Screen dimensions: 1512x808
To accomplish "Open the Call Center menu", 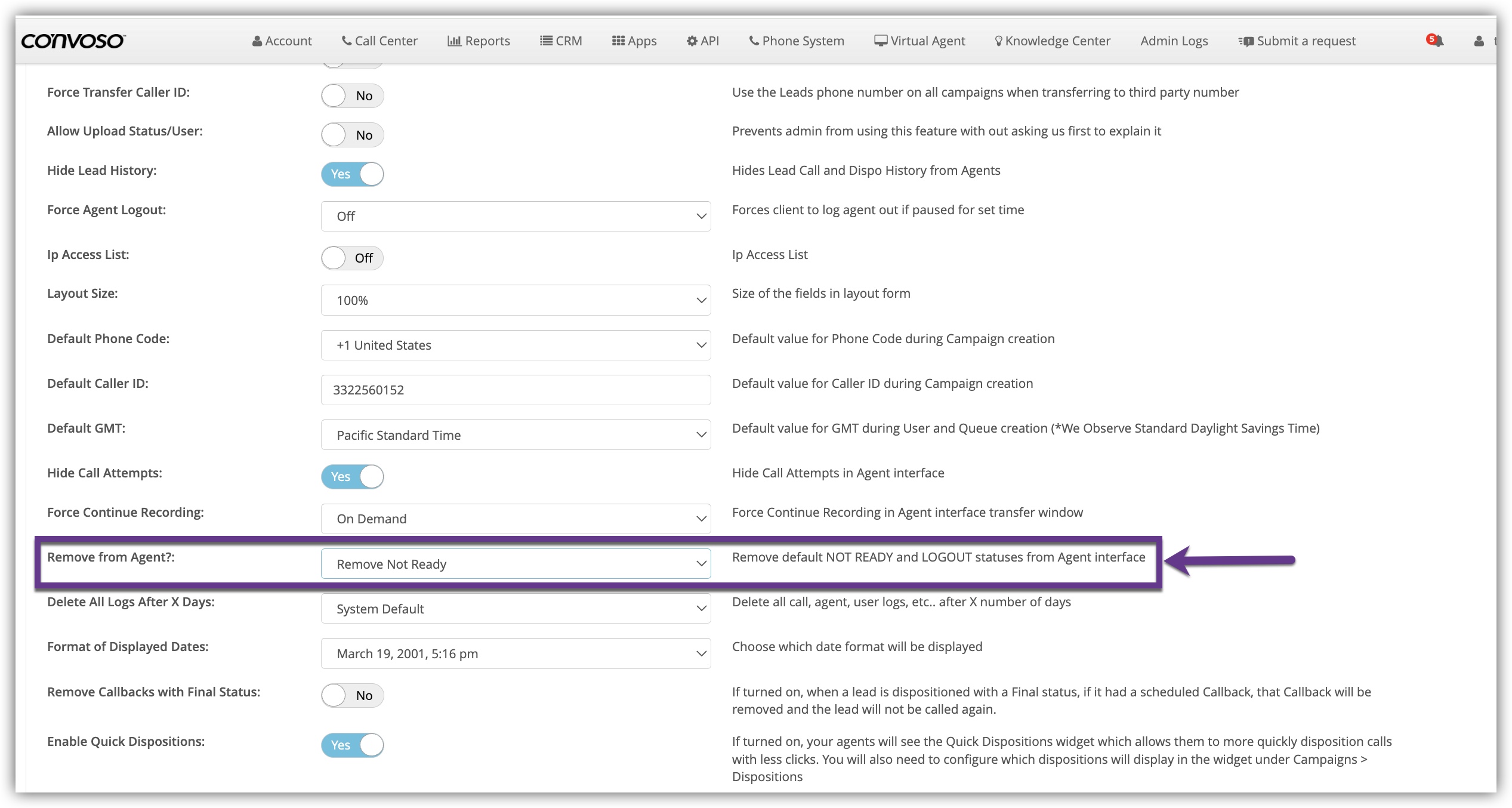I will pos(379,41).
